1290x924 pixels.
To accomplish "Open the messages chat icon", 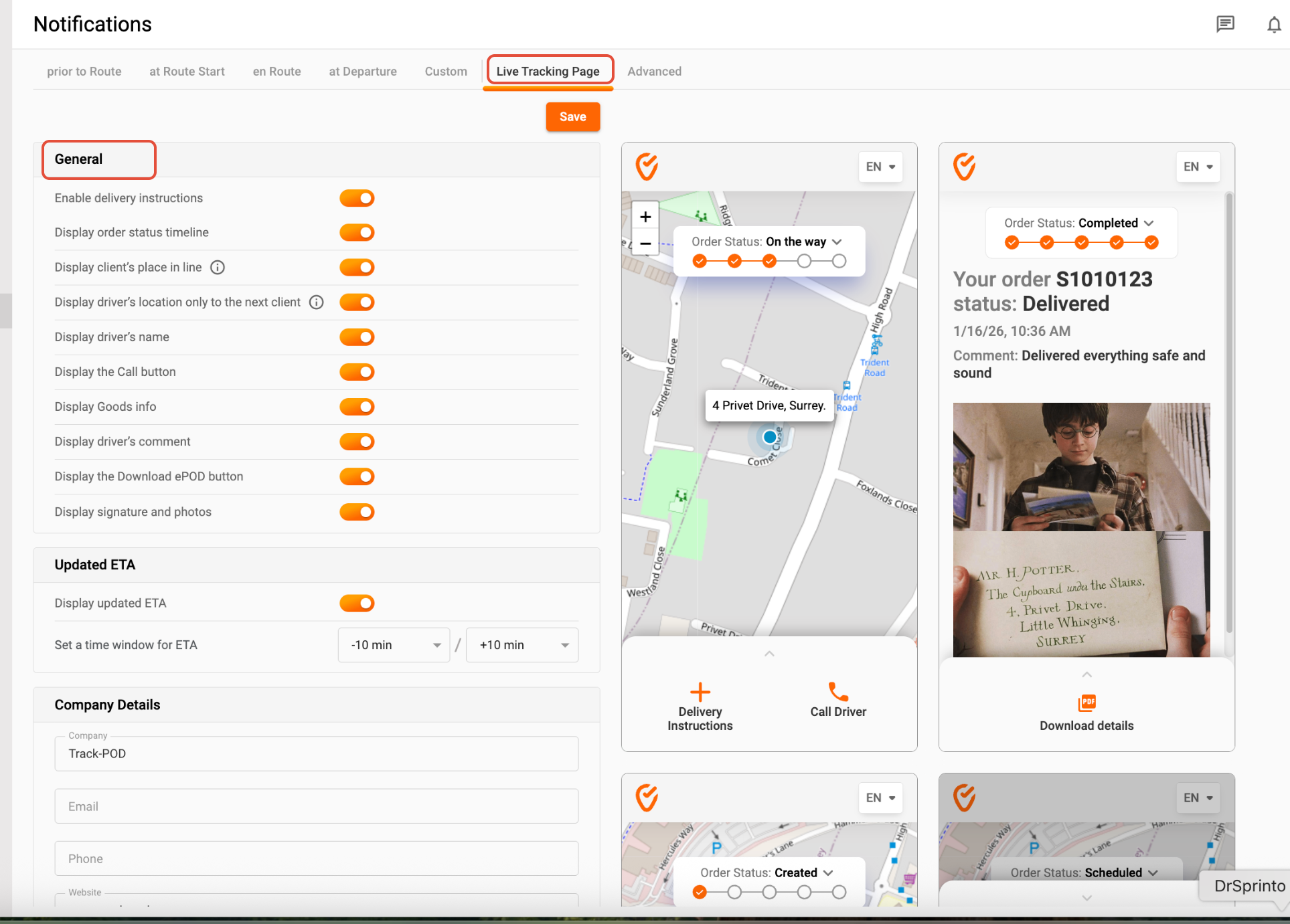I will 1225,25.
